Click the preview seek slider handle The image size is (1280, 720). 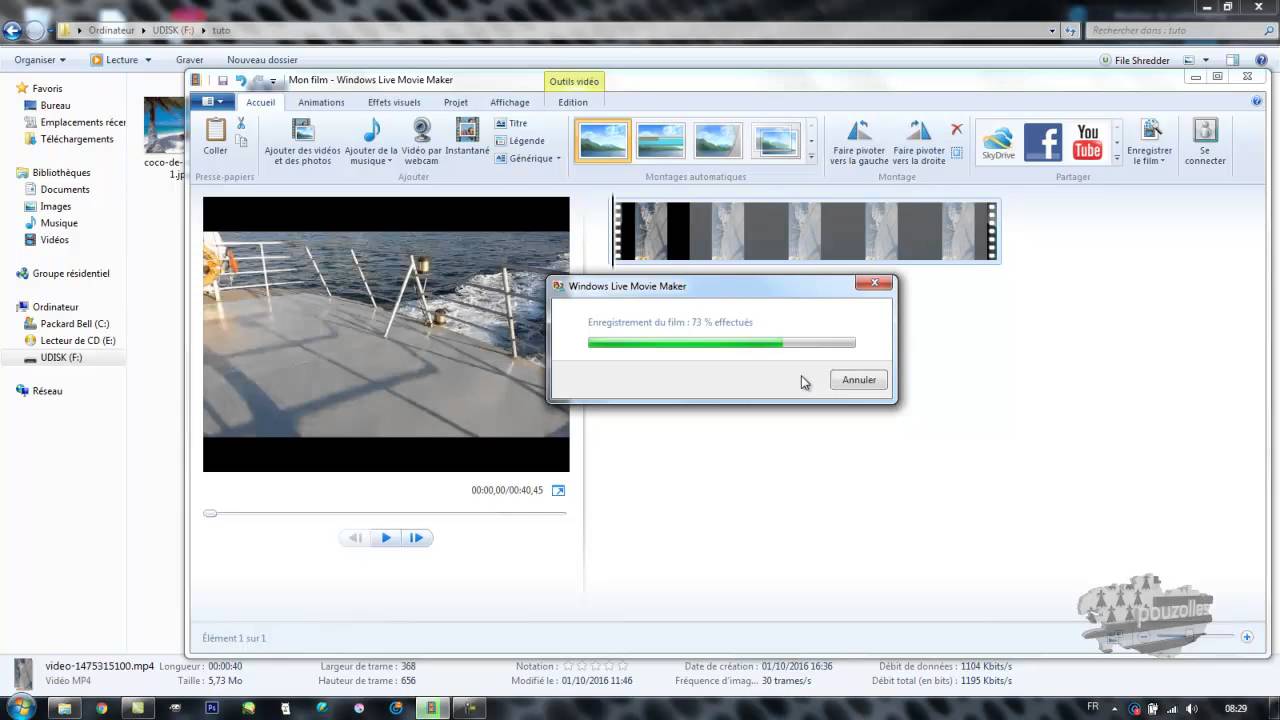point(210,513)
